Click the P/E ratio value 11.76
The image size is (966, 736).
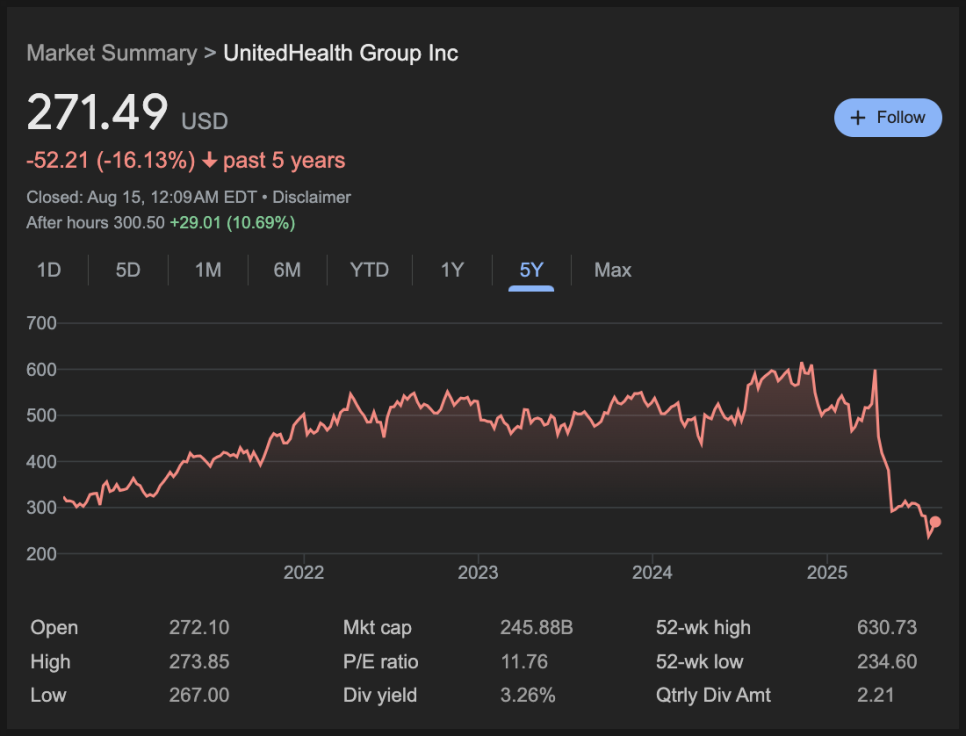[524, 661]
